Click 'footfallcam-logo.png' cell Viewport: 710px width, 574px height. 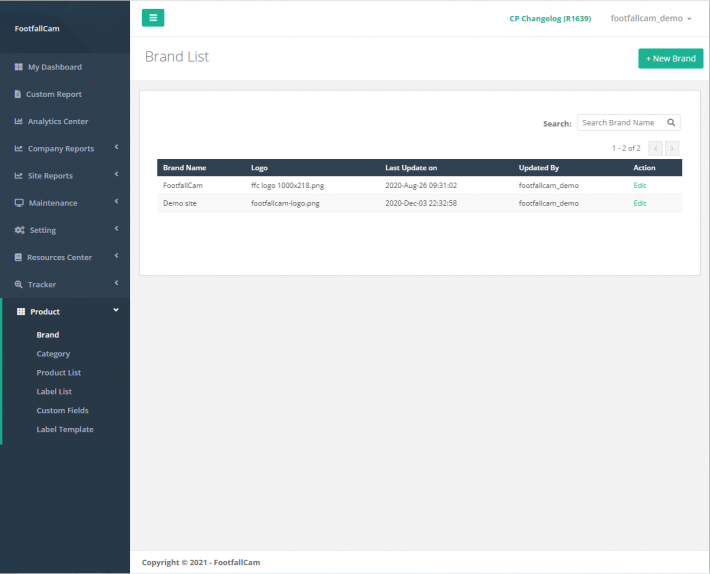[285, 203]
